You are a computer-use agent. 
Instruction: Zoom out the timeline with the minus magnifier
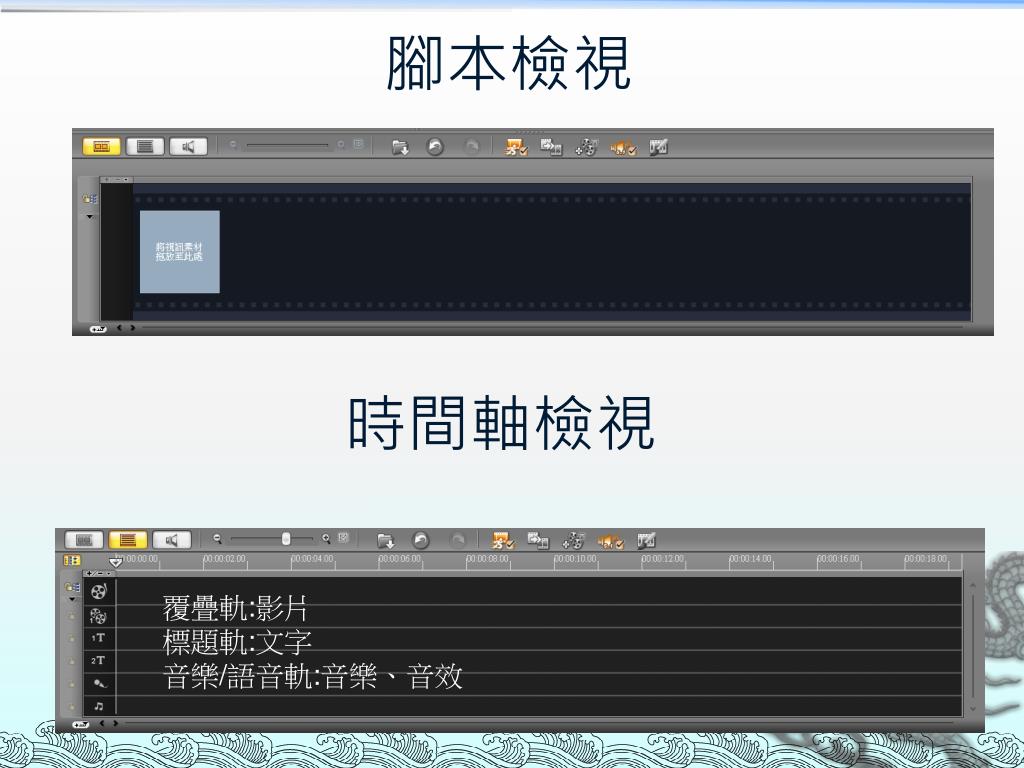[x=217, y=539]
